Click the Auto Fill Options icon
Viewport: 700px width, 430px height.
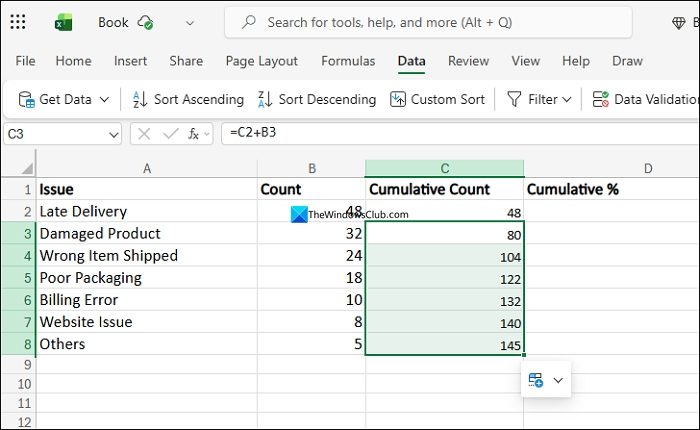click(535, 380)
